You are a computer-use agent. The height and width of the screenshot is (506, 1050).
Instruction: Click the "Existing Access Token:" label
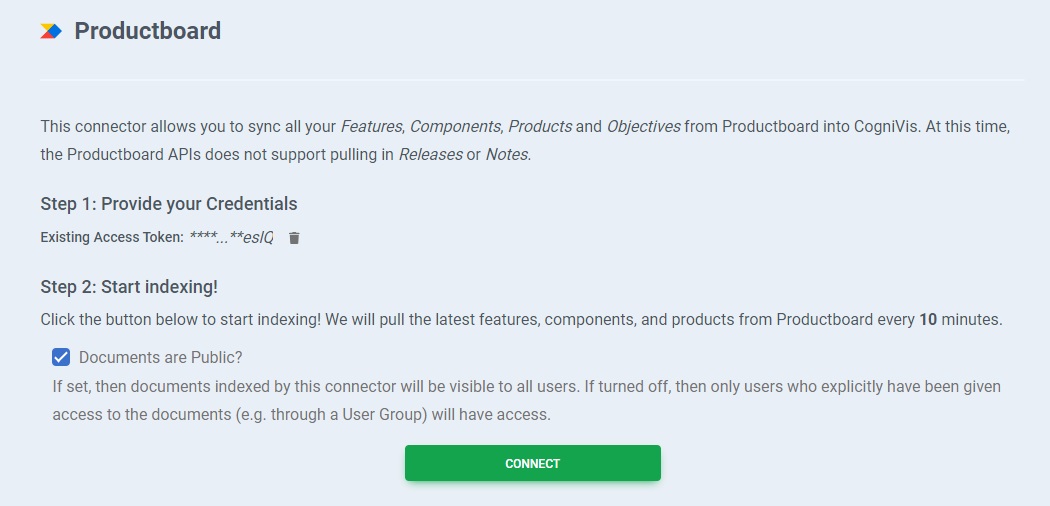[112, 238]
